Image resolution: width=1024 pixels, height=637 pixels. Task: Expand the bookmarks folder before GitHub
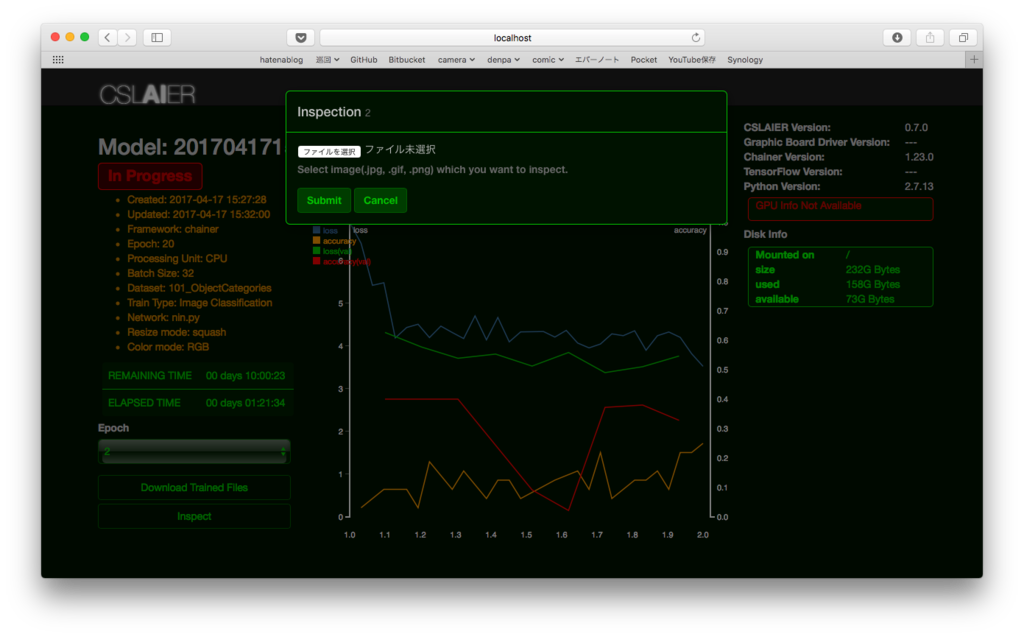(x=327, y=59)
